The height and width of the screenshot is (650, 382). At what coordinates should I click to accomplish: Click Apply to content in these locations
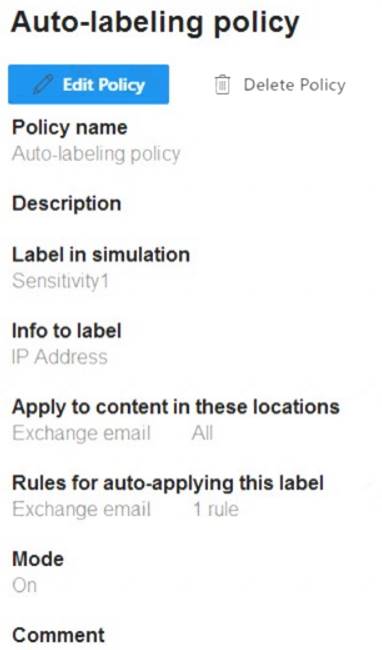pyautogui.click(x=176, y=407)
